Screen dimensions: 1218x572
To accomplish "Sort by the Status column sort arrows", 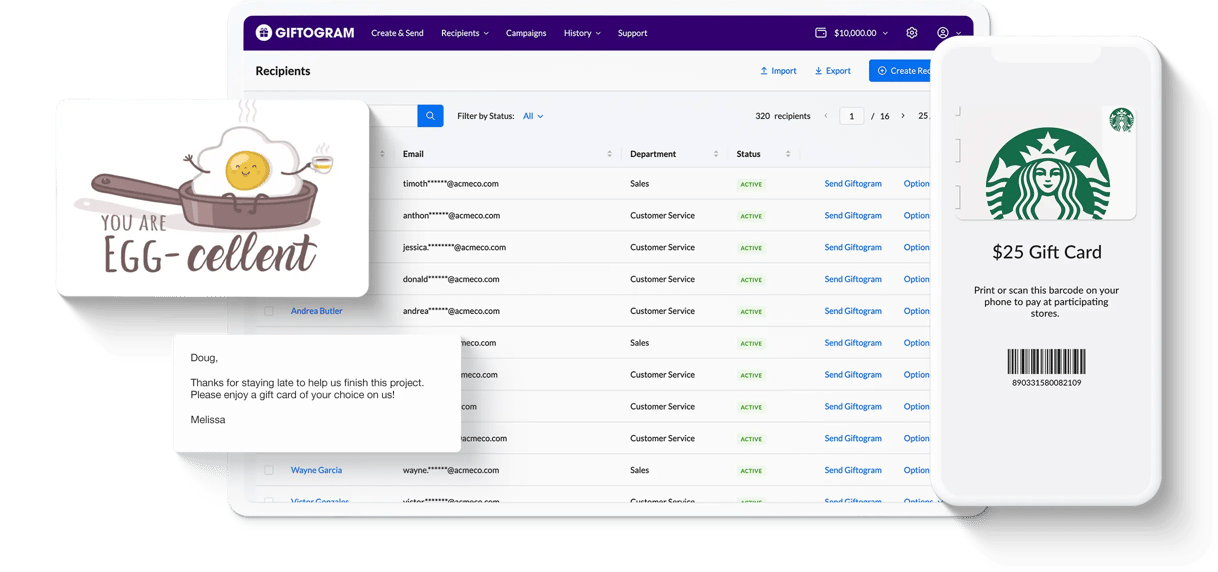I will coord(788,154).
